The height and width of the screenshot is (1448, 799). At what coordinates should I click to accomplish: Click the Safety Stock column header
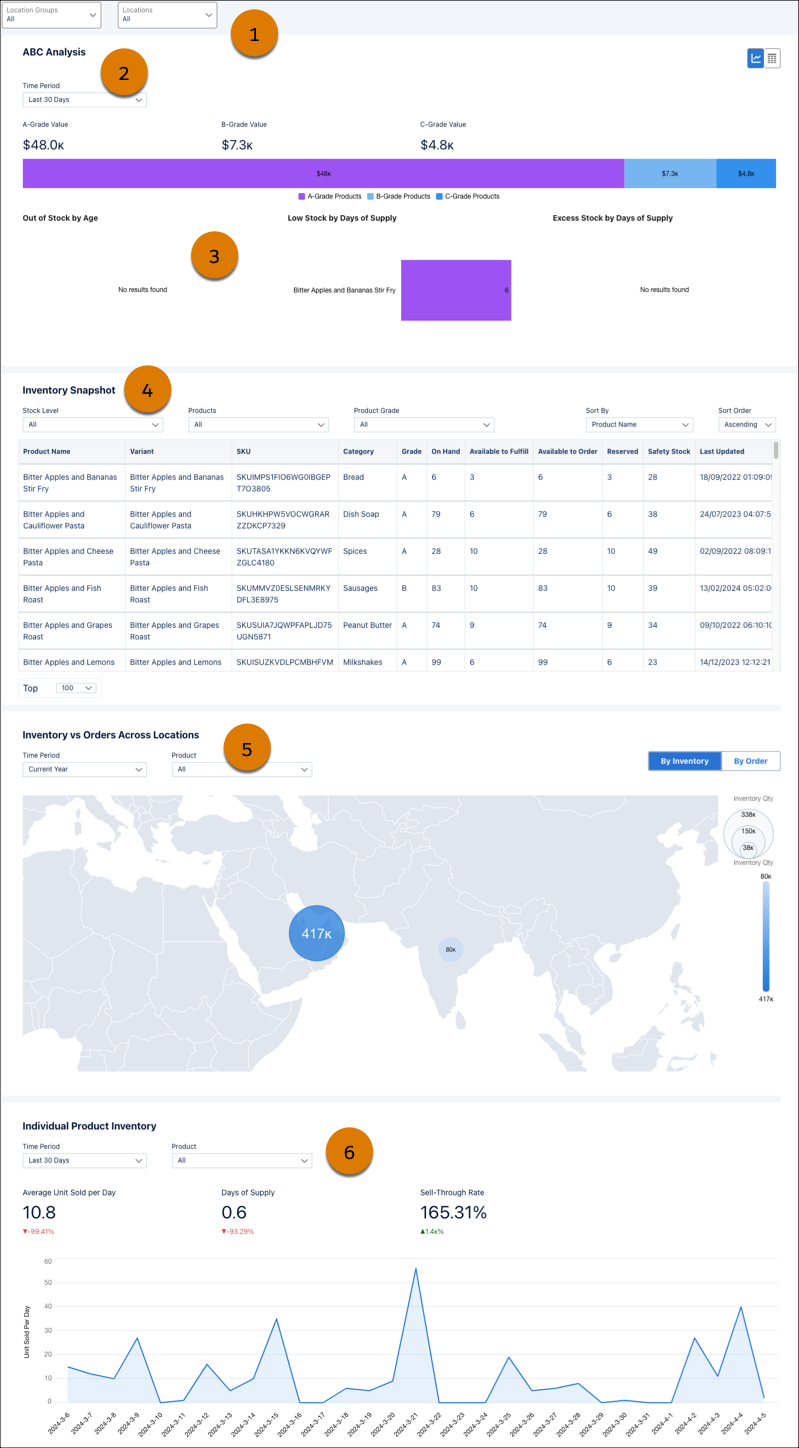[669, 451]
